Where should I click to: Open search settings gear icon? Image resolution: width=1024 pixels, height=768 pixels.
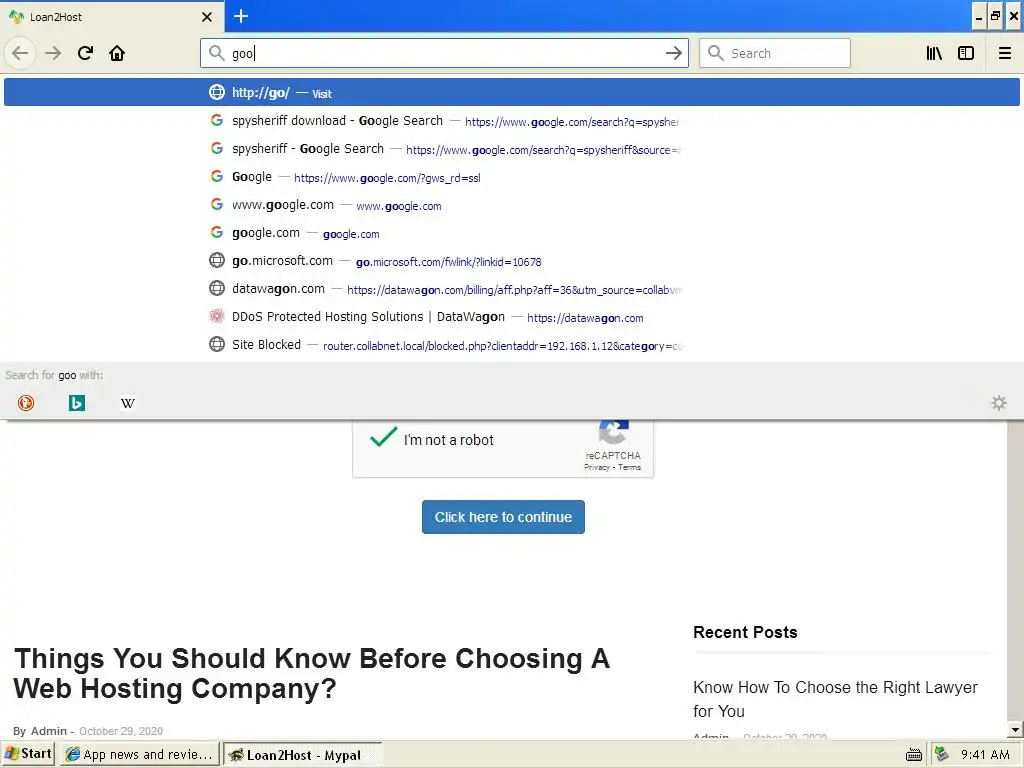[999, 403]
